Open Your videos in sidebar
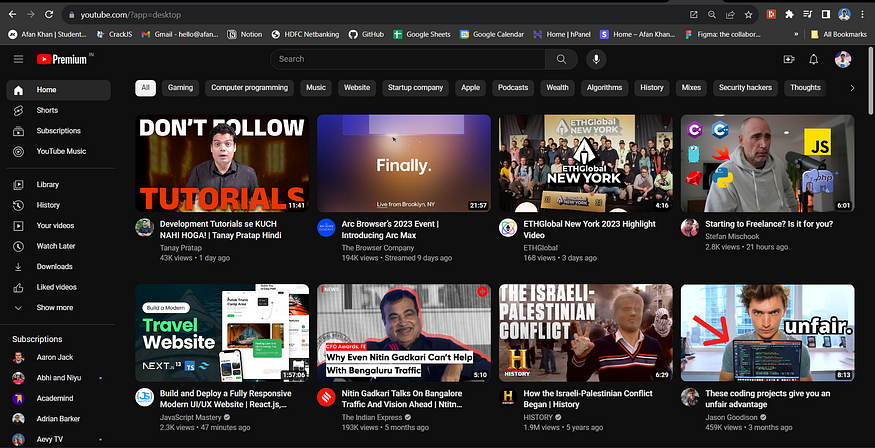This screenshot has width=875, height=448. tap(59, 225)
